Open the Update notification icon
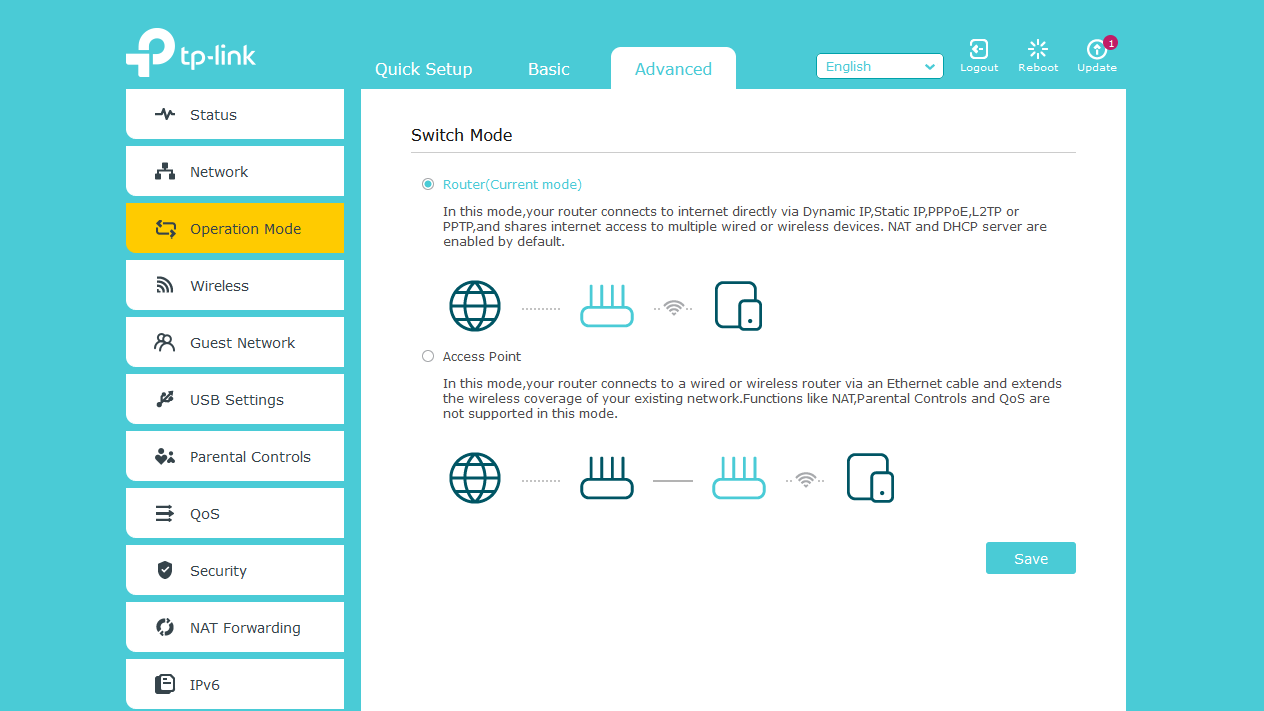 [x=1097, y=49]
